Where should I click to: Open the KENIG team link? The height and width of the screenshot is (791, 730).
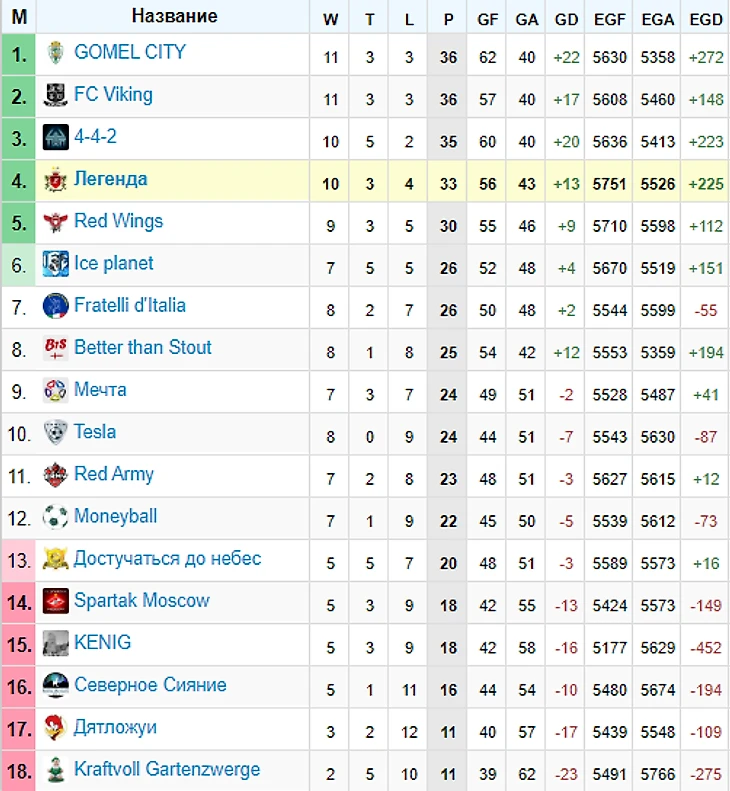coord(102,642)
